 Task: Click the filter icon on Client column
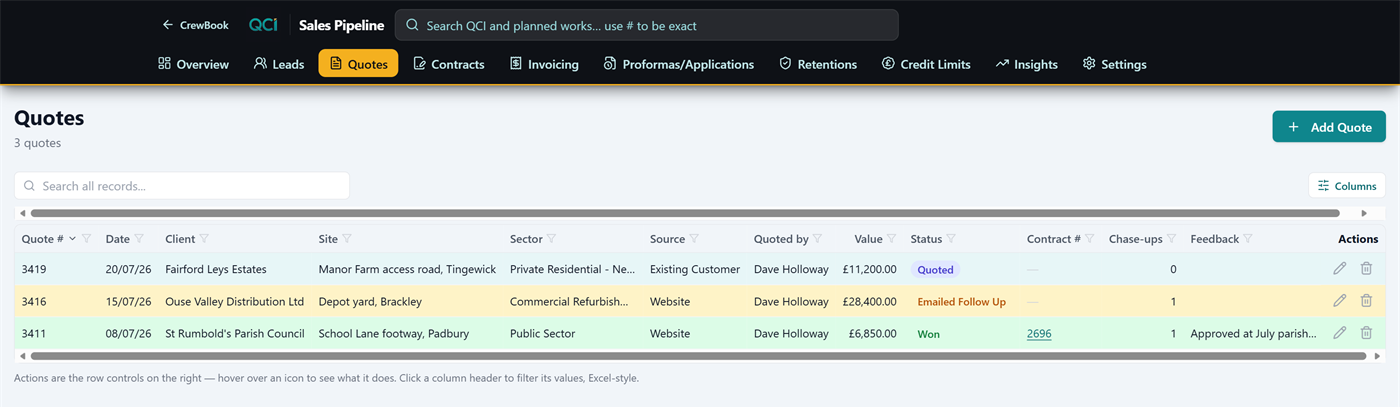pyautogui.click(x=204, y=239)
